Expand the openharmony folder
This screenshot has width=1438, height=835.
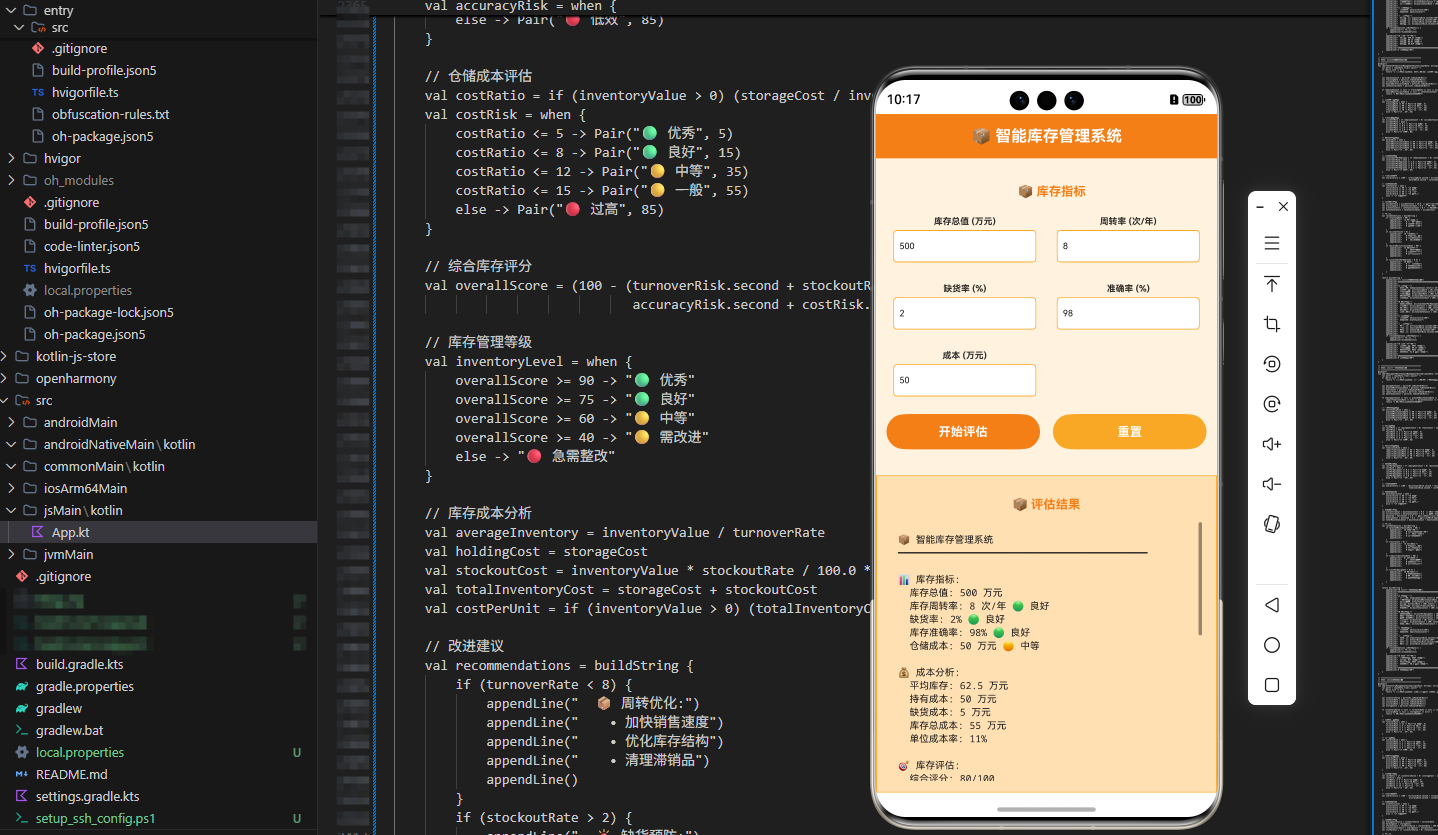(4, 378)
